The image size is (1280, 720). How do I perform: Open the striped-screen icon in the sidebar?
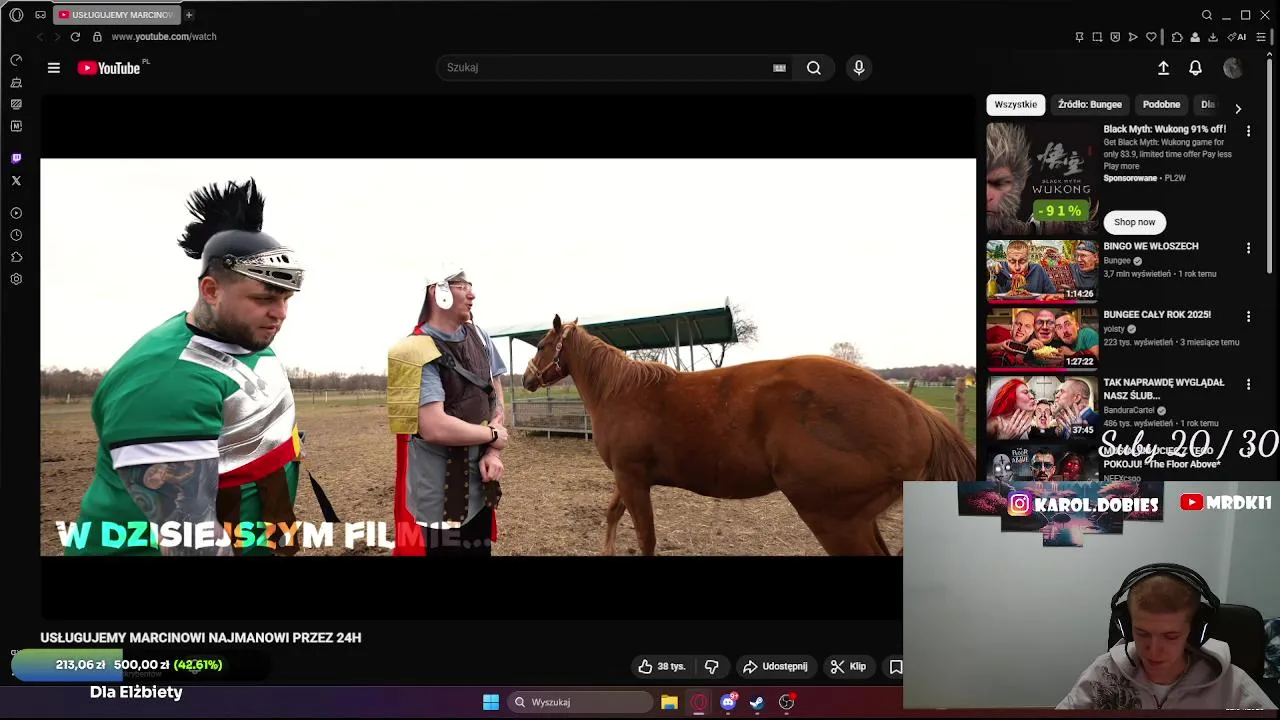coord(16,104)
